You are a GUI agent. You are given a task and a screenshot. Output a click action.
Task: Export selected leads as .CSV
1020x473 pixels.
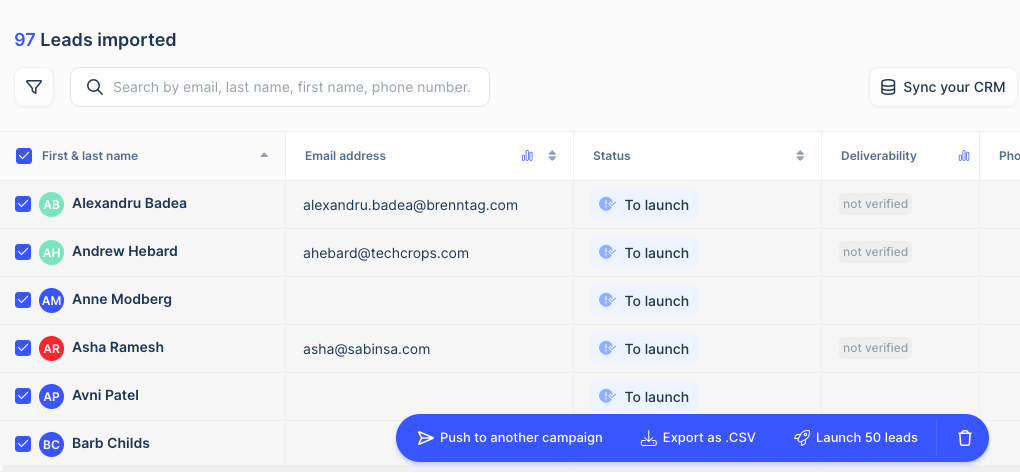pyautogui.click(x=698, y=438)
